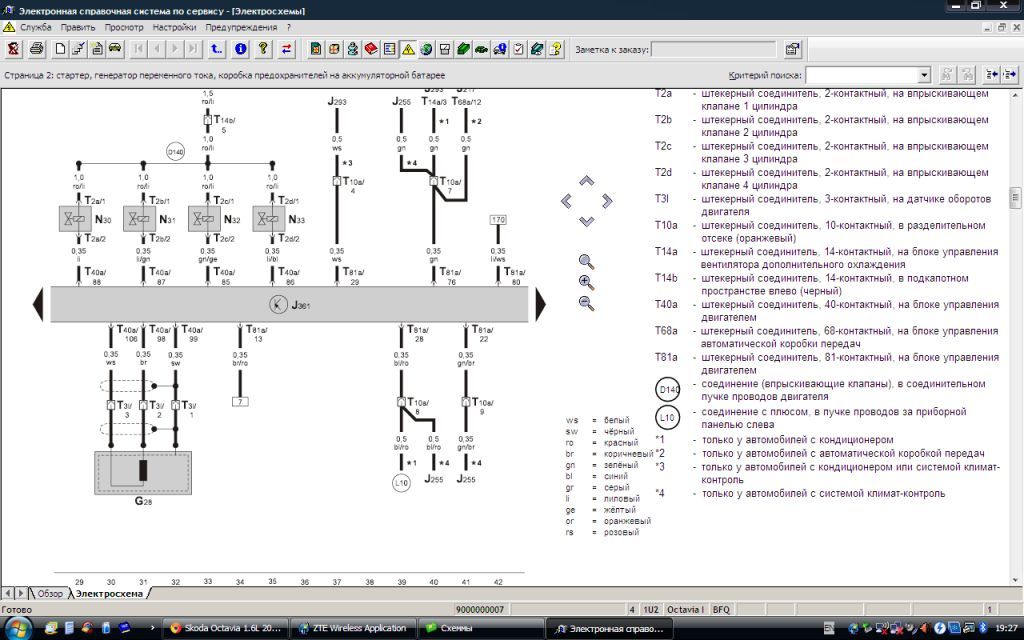The width and height of the screenshot is (1024, 640).
Task: Switch to the Обзор tab
Action: coord(50,594)
